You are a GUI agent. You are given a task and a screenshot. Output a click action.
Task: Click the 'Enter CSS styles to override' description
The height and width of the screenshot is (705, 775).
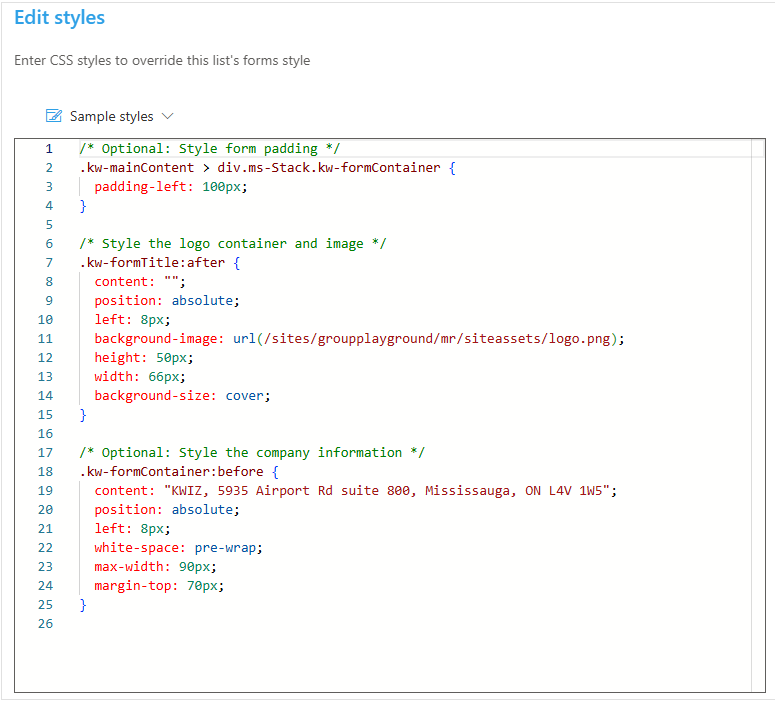pos(162,60)
